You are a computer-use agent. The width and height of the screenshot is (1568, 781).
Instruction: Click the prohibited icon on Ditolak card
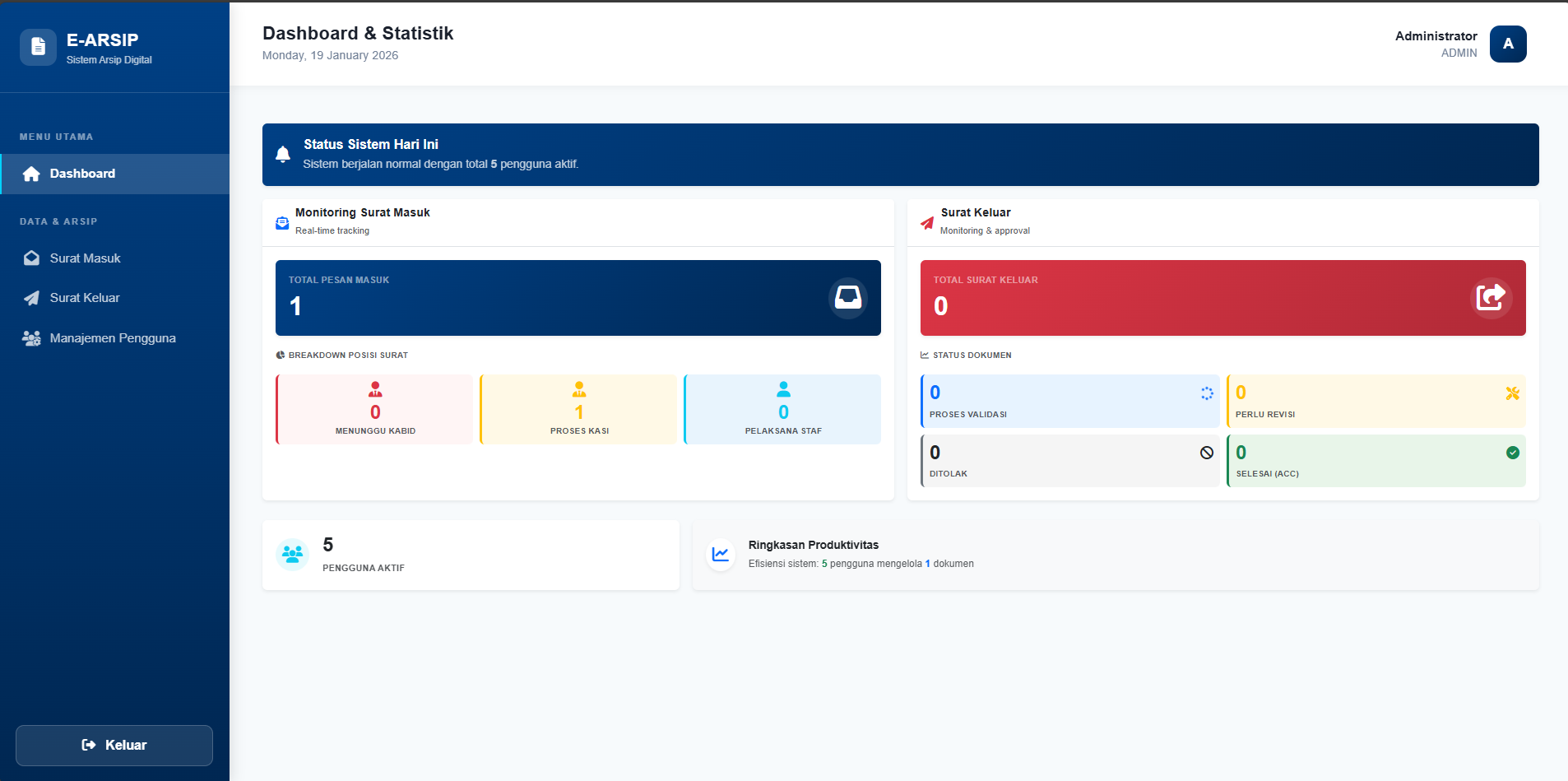(x=1206, y=452)
